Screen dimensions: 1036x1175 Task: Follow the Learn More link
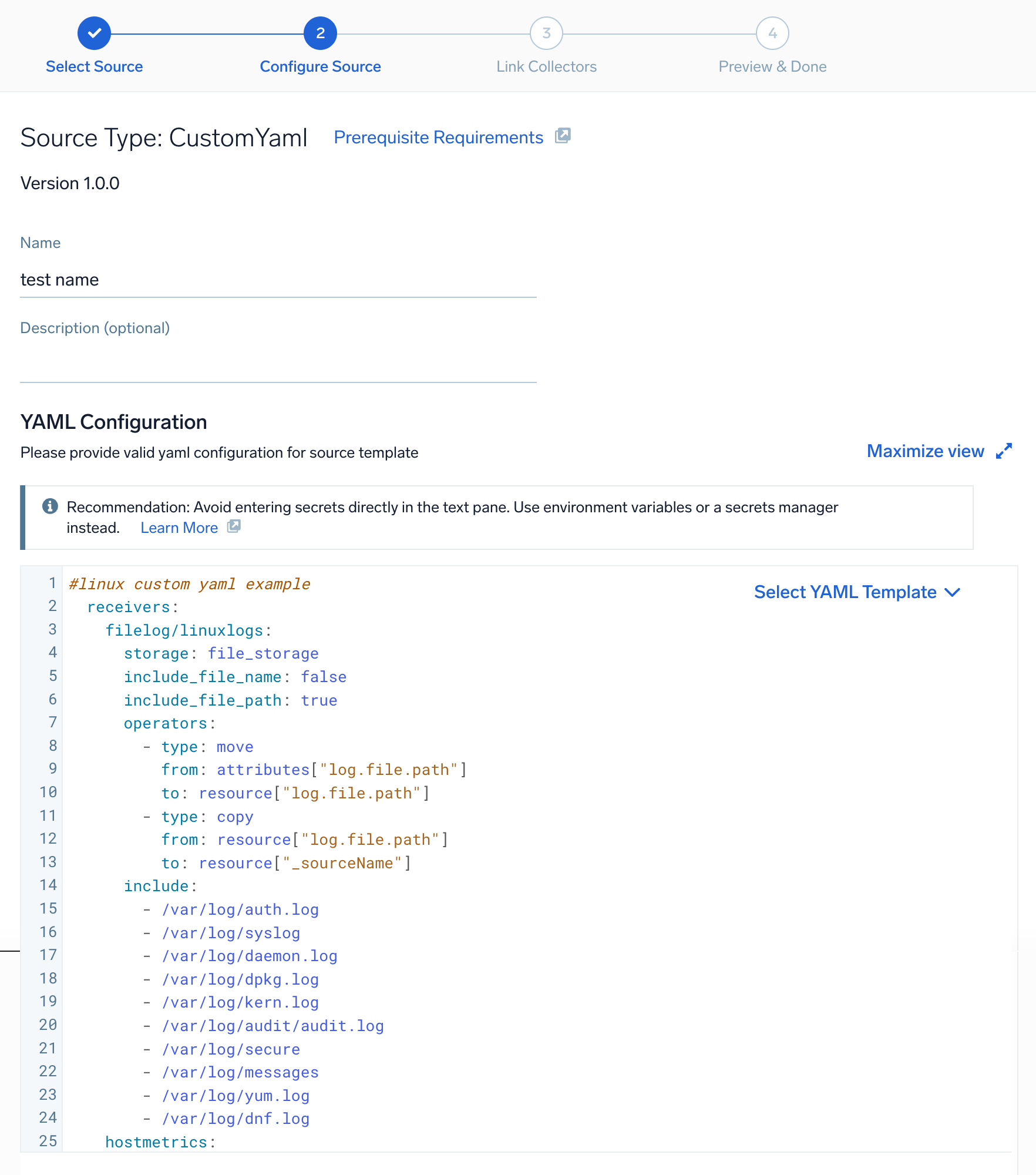pos(179,528)
